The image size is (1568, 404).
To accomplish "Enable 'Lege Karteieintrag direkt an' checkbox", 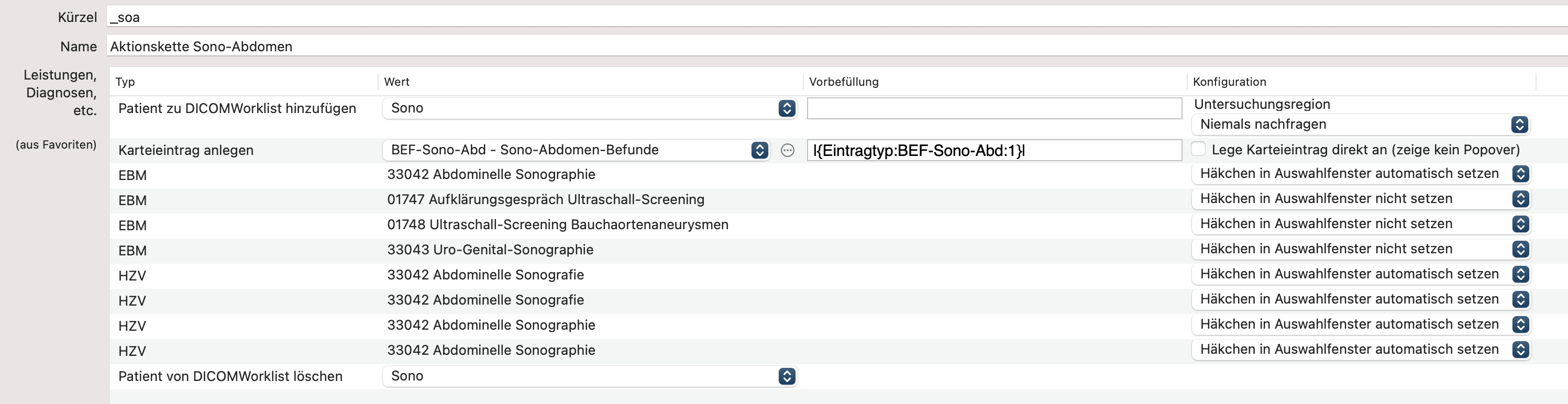I will [1198, 149].
